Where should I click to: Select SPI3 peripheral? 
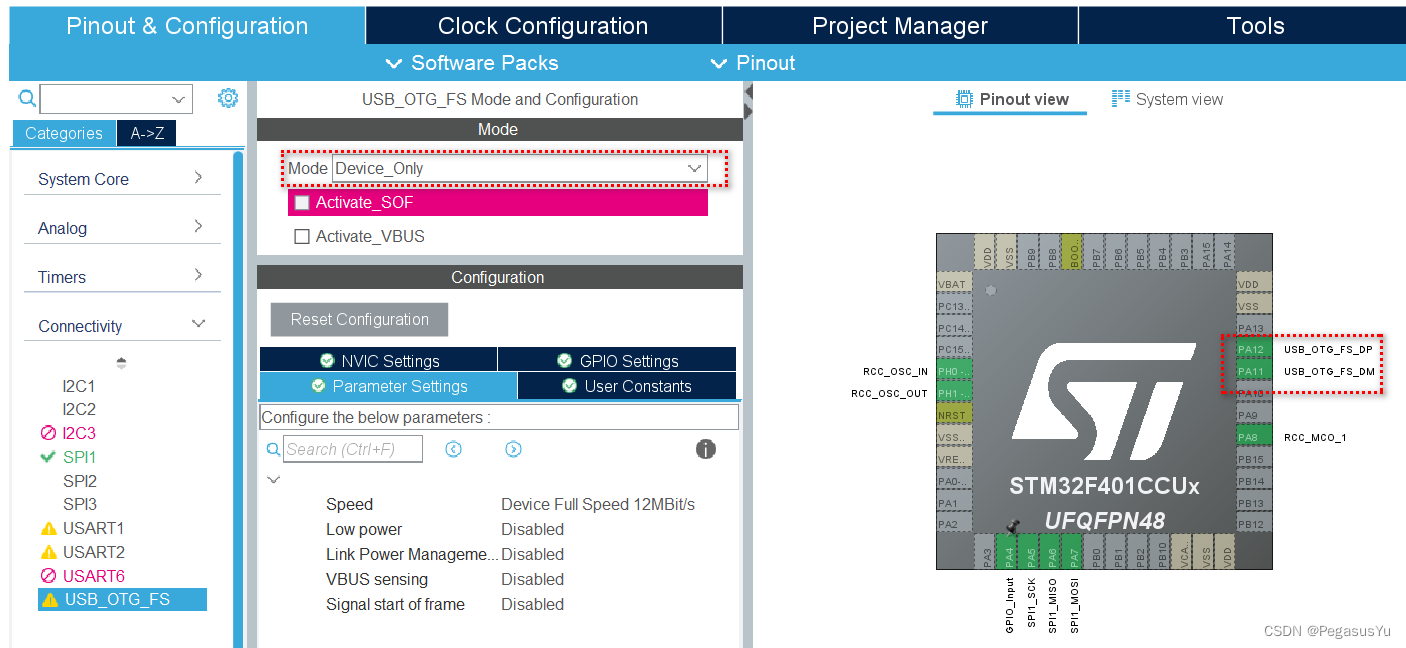point(80,504)
